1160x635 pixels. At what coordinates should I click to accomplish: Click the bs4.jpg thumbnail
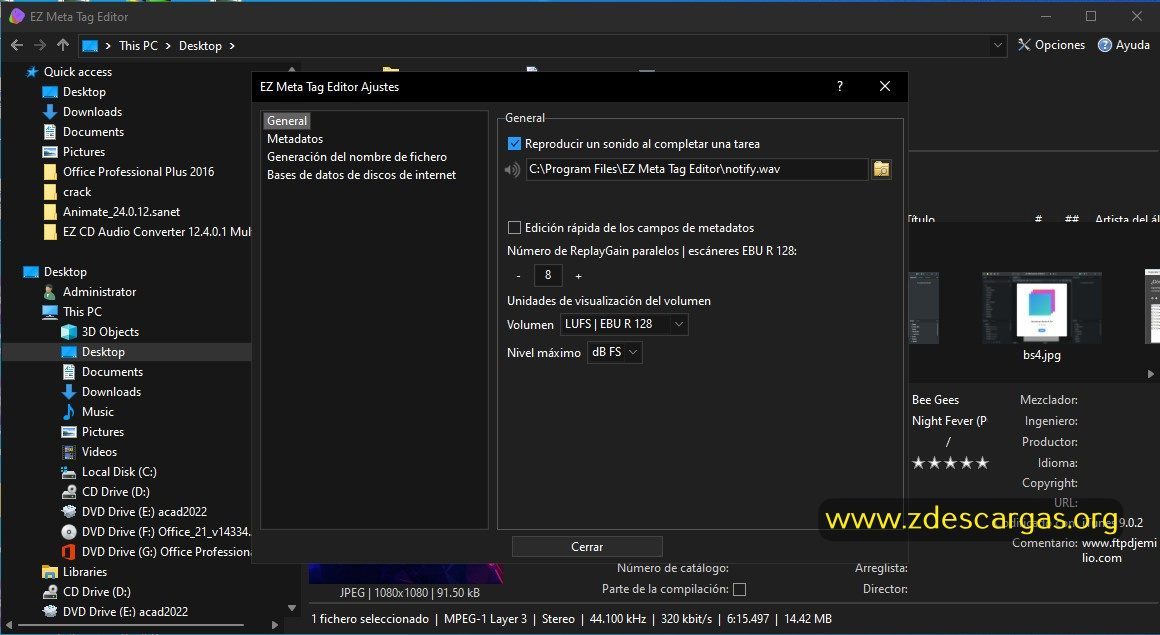[1042, 308]
